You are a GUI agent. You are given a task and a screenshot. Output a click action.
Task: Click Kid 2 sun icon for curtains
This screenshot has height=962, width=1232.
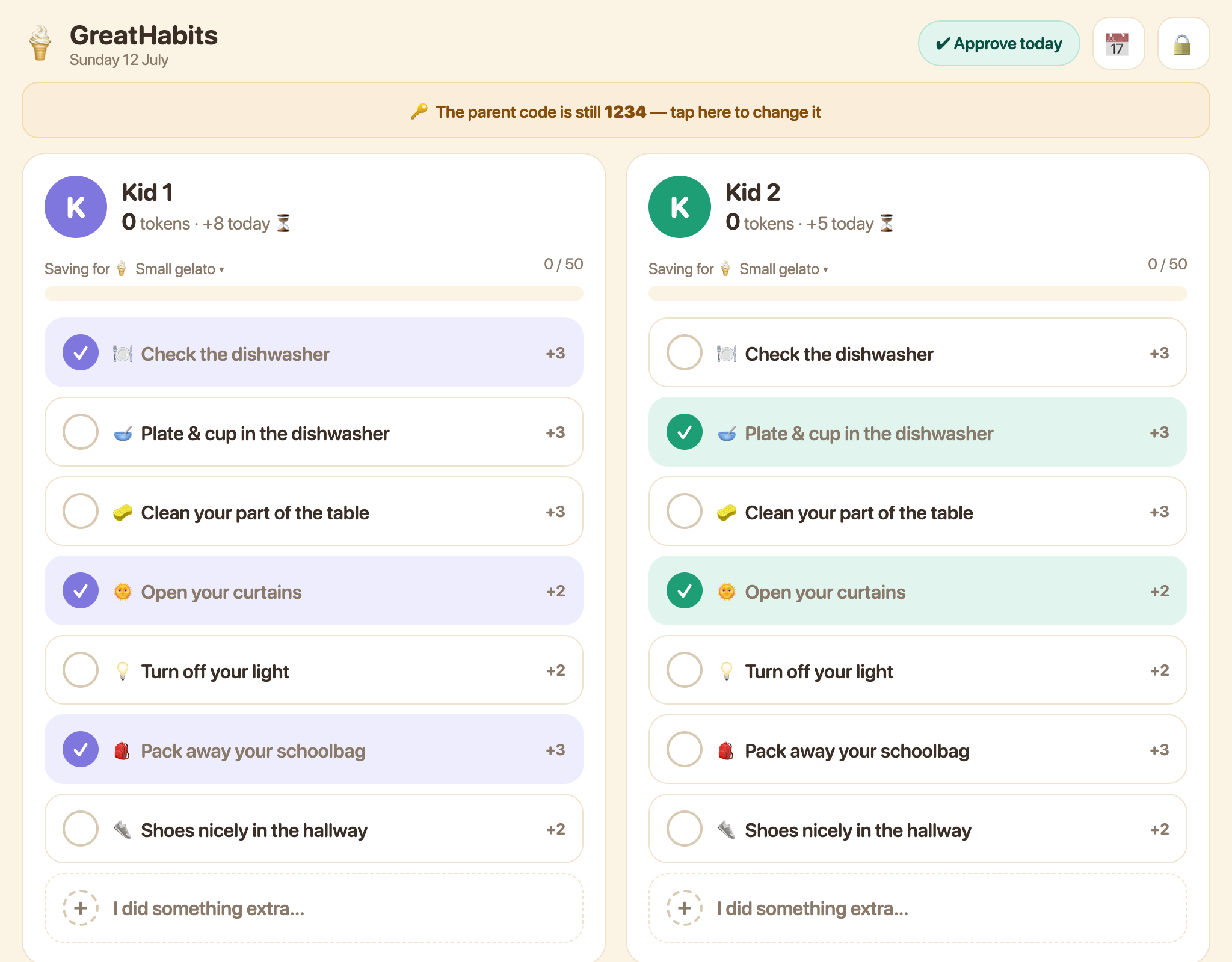tap(727, 592)
